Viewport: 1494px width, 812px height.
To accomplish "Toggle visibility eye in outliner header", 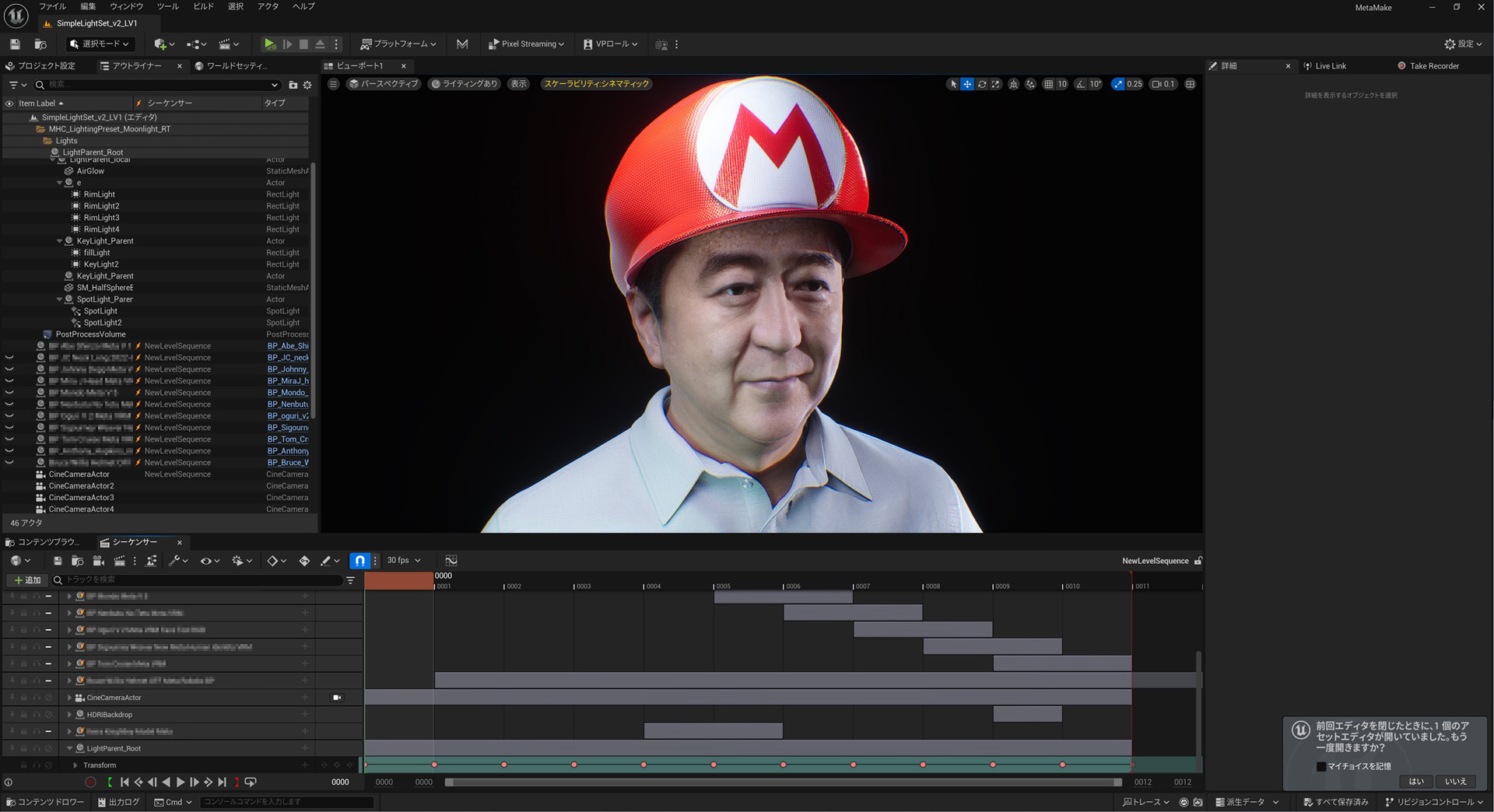I will pos(9,103).
